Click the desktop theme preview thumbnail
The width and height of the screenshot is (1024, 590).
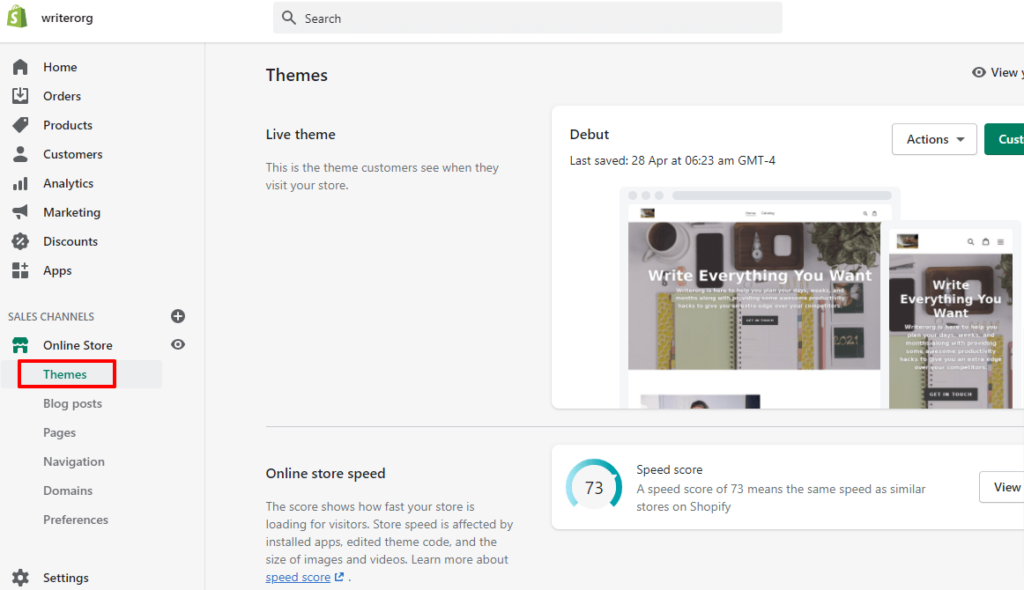(754, 297)
